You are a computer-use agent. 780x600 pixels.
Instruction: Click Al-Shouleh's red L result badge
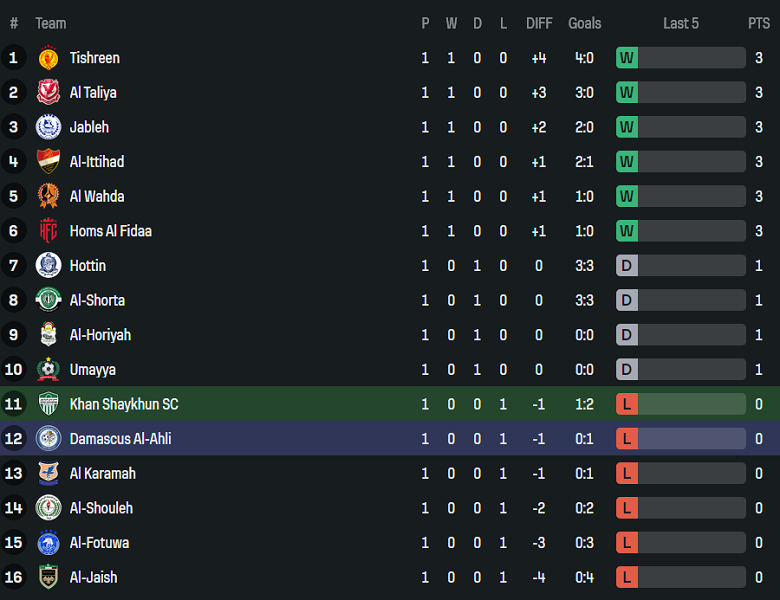[627, 508]
